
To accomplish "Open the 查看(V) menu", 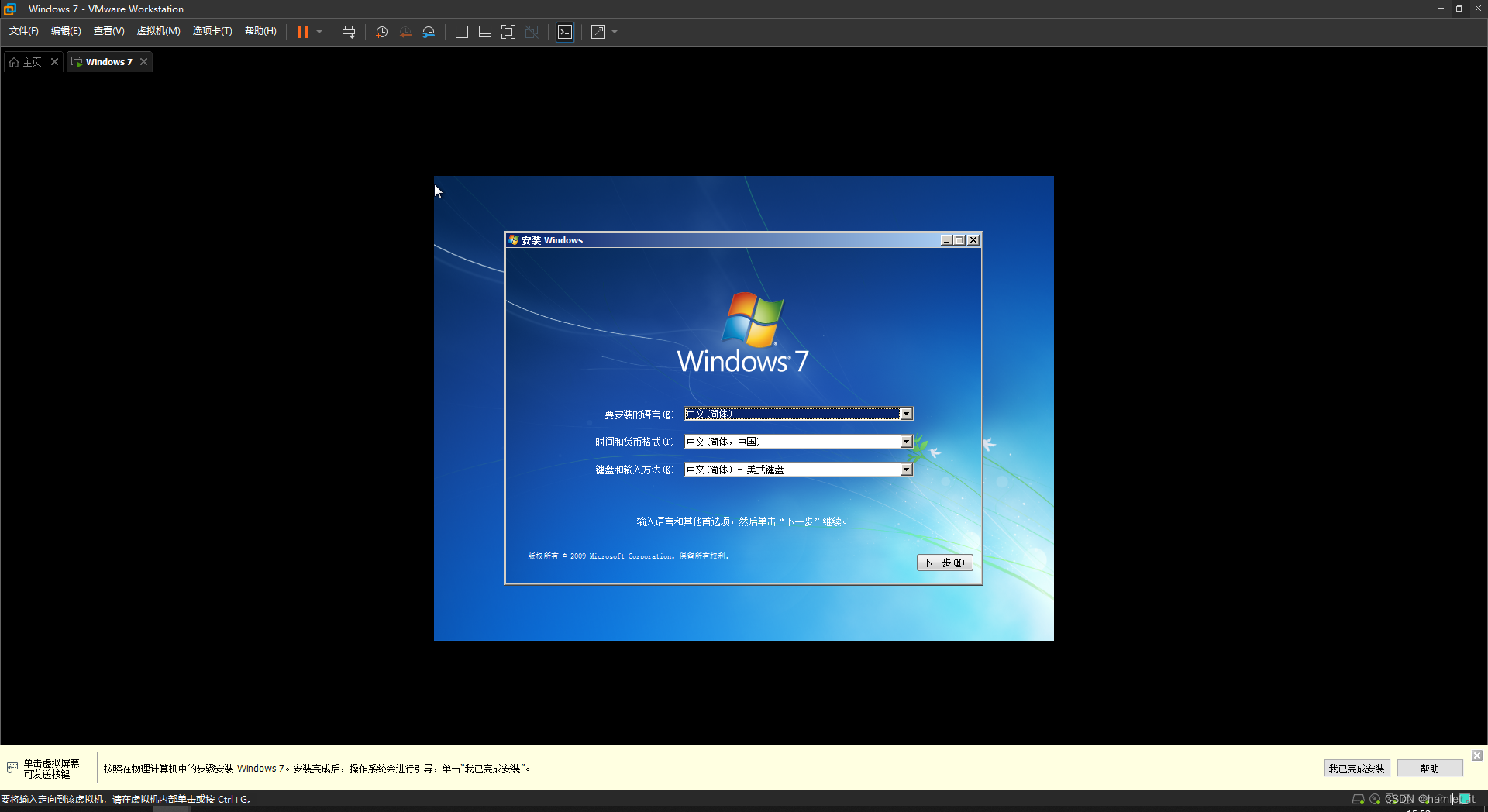I will point(108,31).
